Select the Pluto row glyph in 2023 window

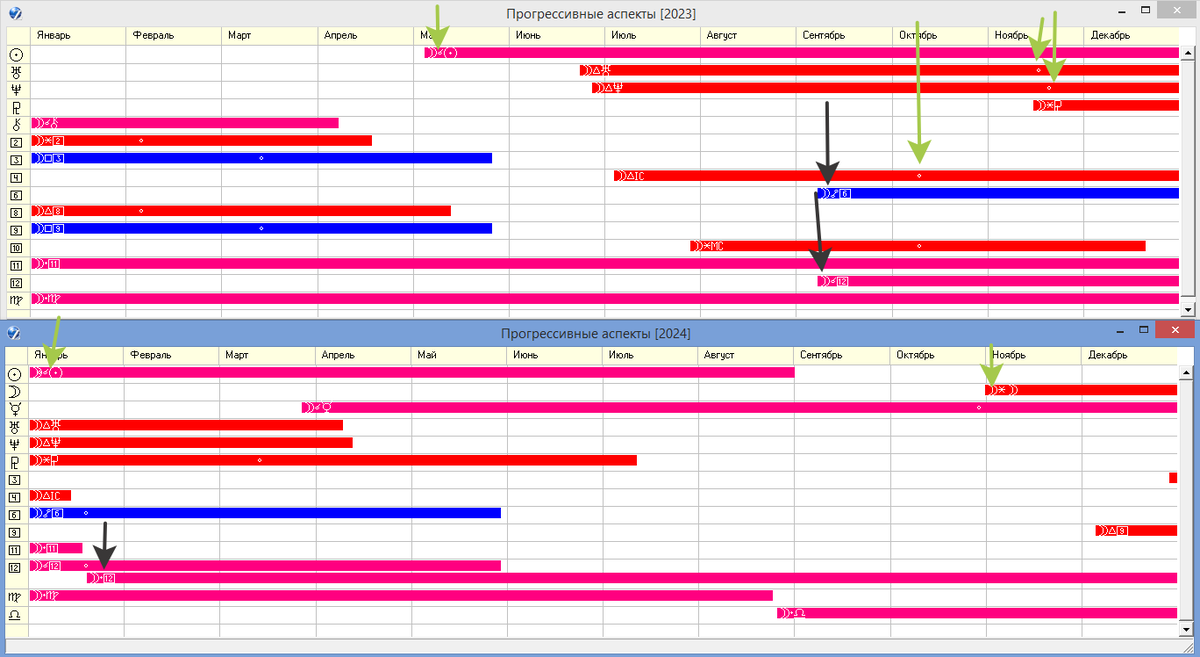16,106
